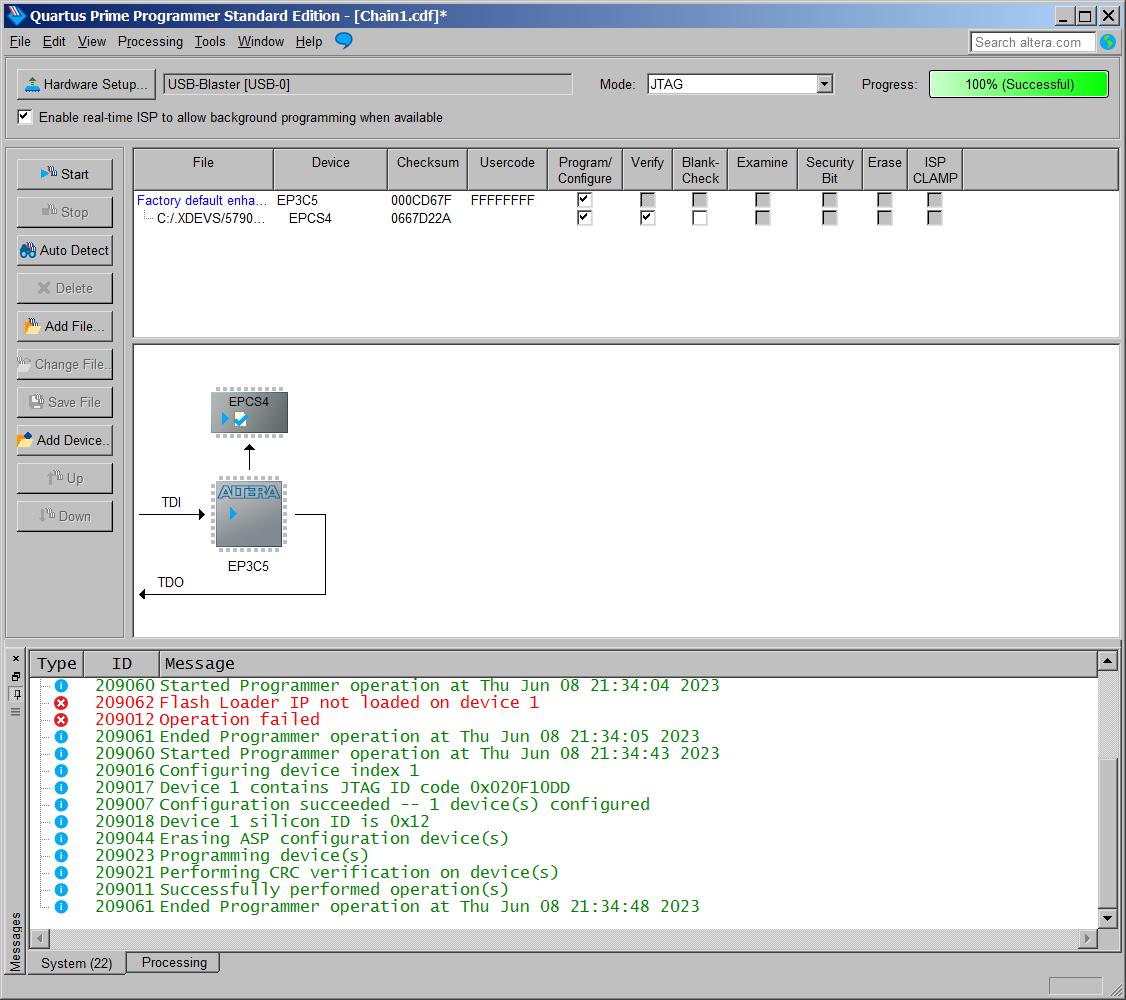Viewport: 1126px width, 1000px height.
Task: Click info icon for Configuration succeeded message
Action: point(62,805)
